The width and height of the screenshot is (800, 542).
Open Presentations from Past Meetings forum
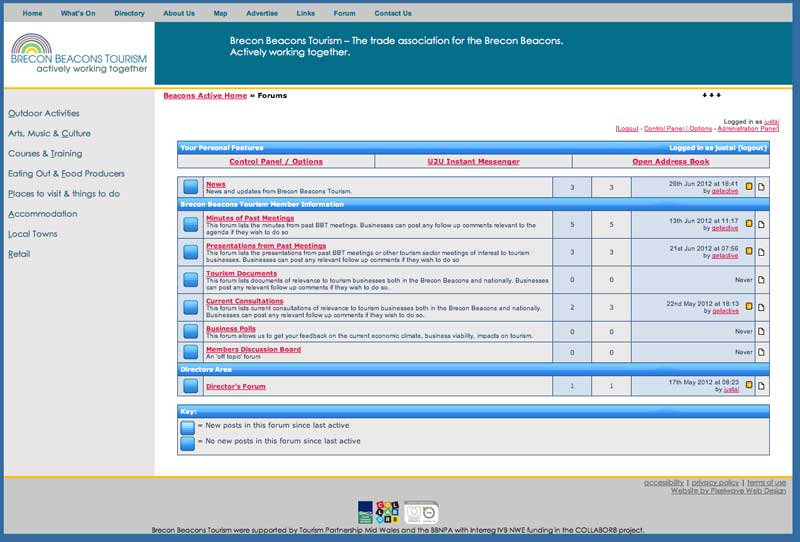[x=266, y=245]
